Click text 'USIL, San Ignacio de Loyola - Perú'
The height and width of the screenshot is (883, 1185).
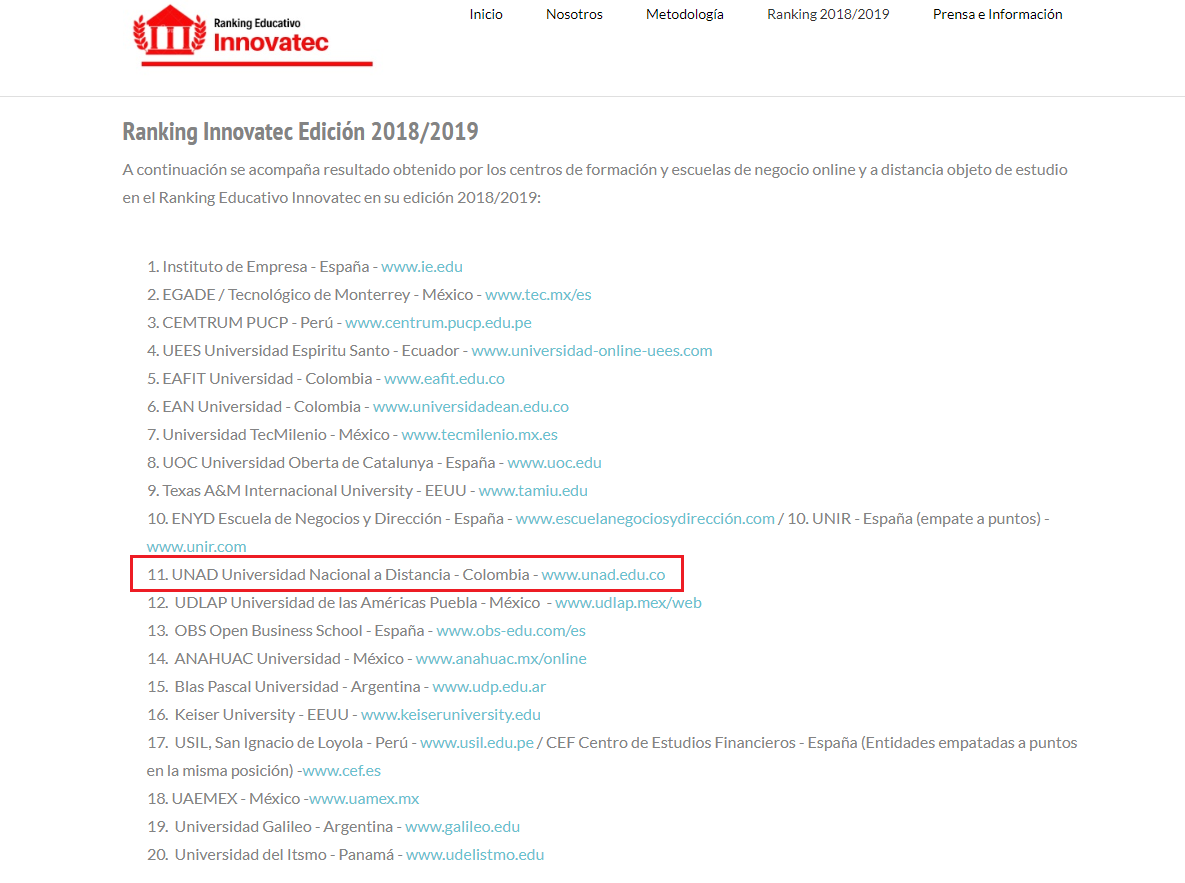tap(291, 742)
